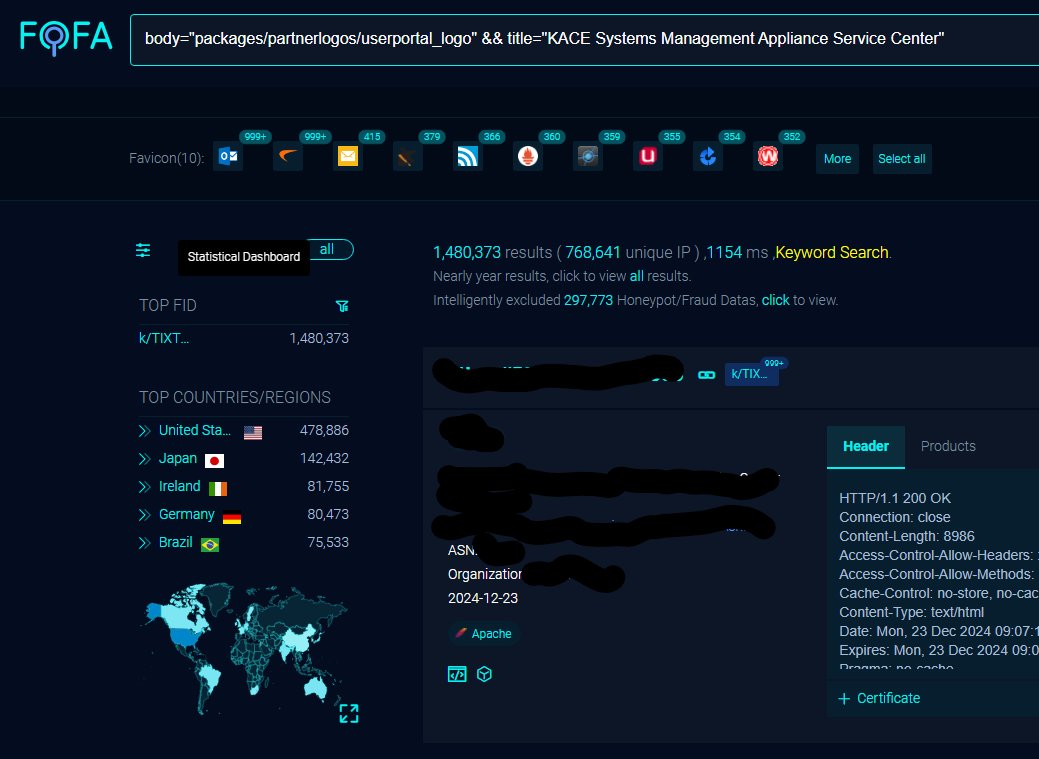This screenshot has width=1039, height=759.
Task: Click 'all' link to view all results
Action: click(x=636, y=276)
